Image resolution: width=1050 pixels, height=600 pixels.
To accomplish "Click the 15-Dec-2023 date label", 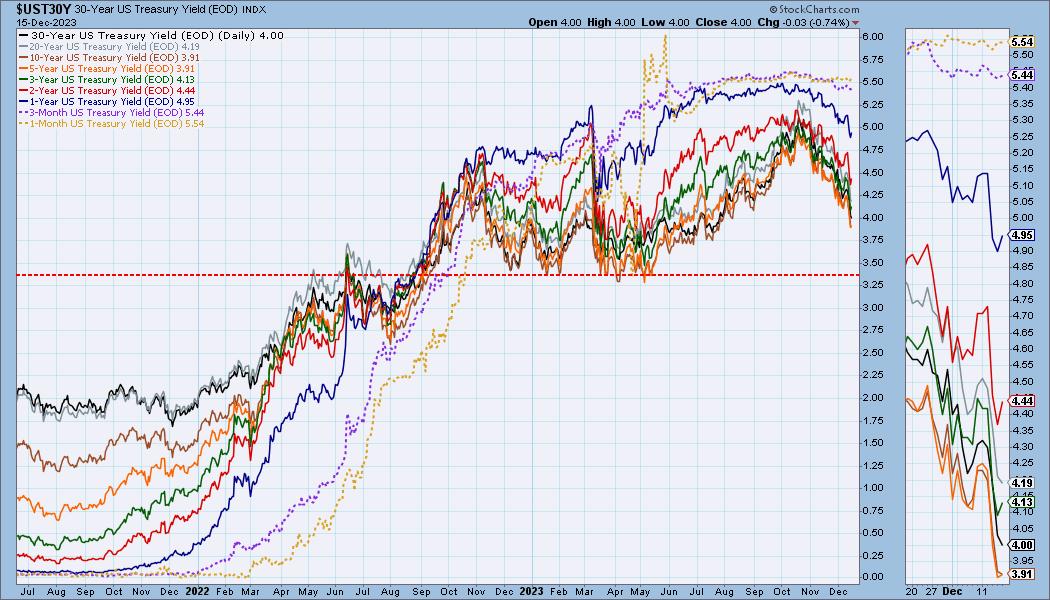I will pos(47,22).
